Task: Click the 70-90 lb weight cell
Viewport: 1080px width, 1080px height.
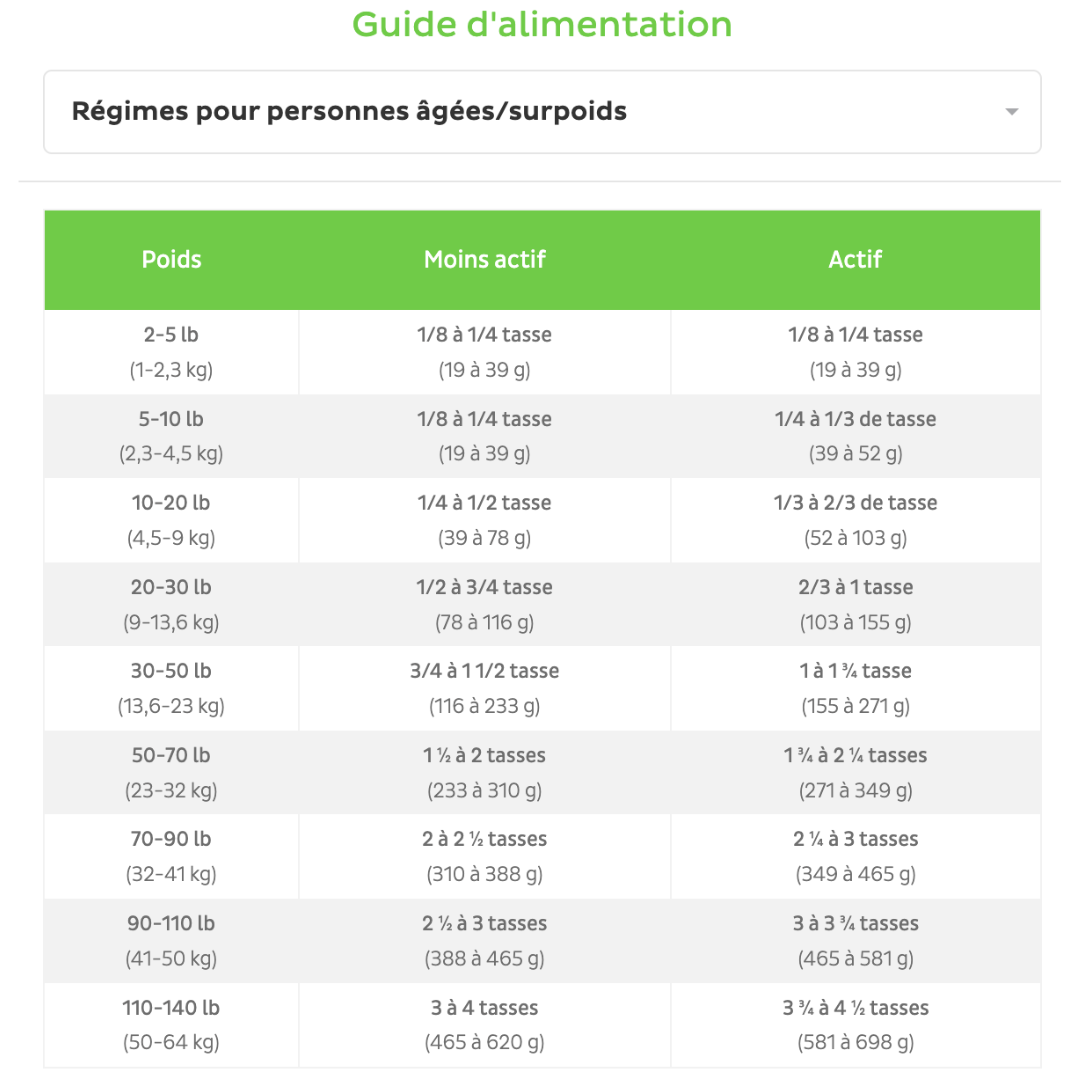Action: [x=172, y=856]
